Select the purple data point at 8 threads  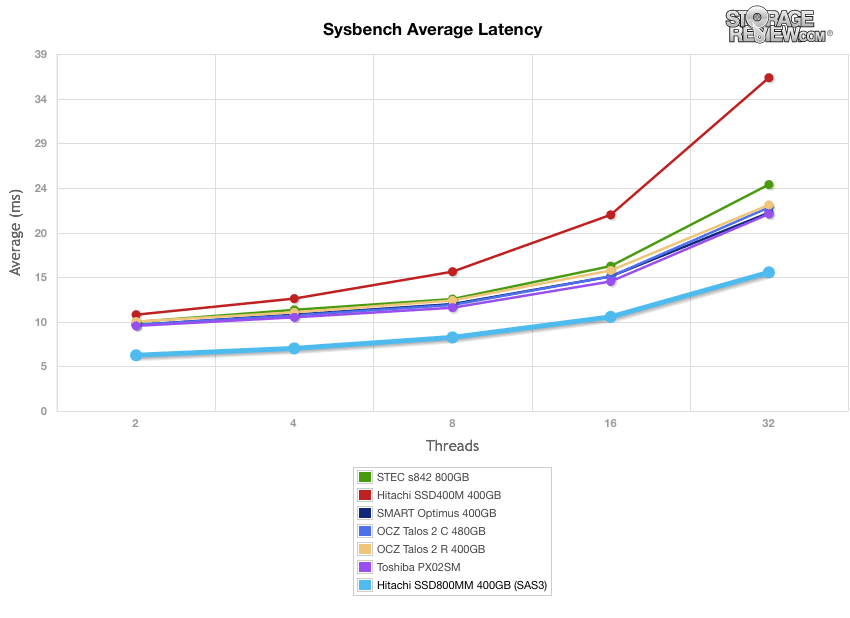point(452,307)
